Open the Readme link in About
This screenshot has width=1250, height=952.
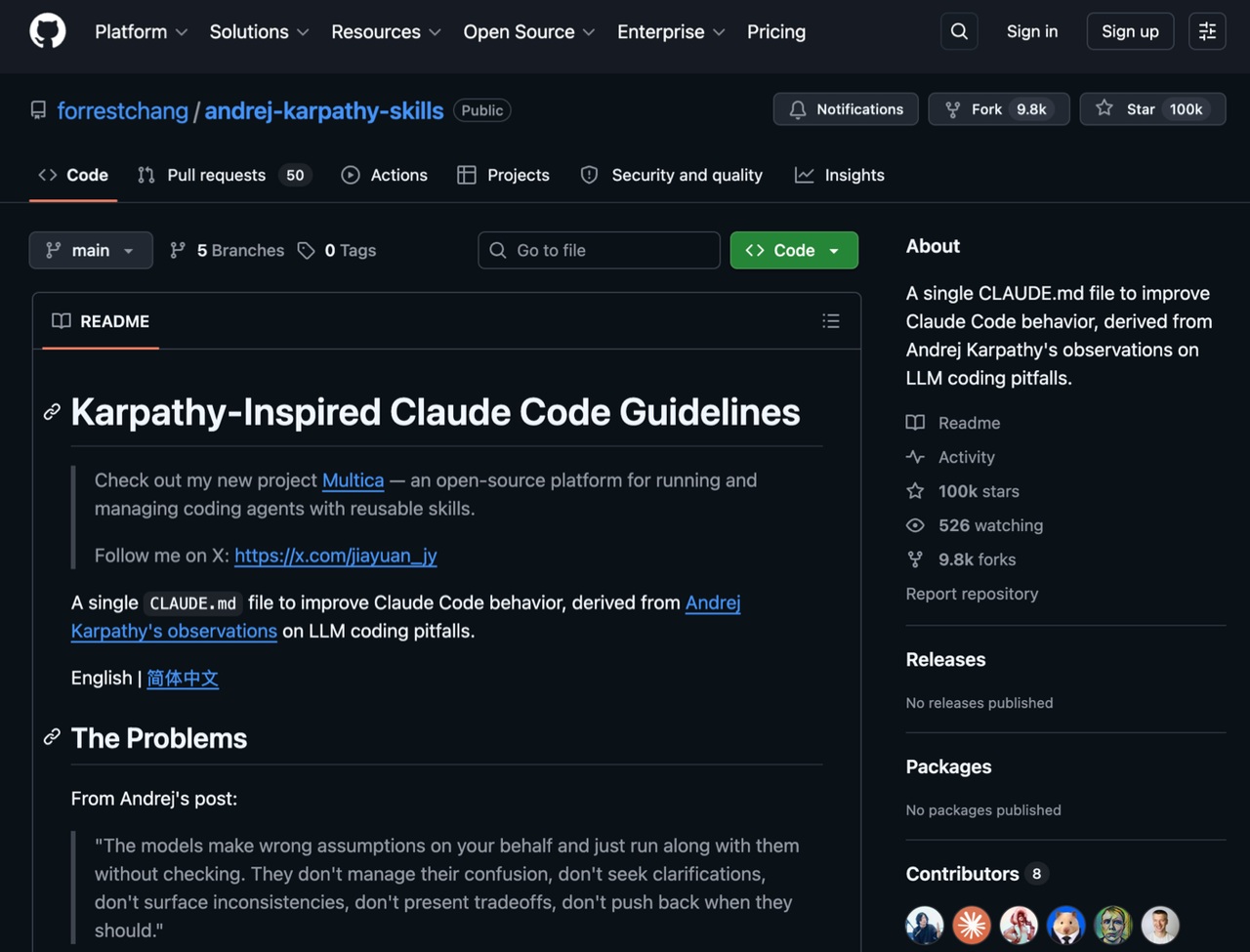tap(953, 423)
